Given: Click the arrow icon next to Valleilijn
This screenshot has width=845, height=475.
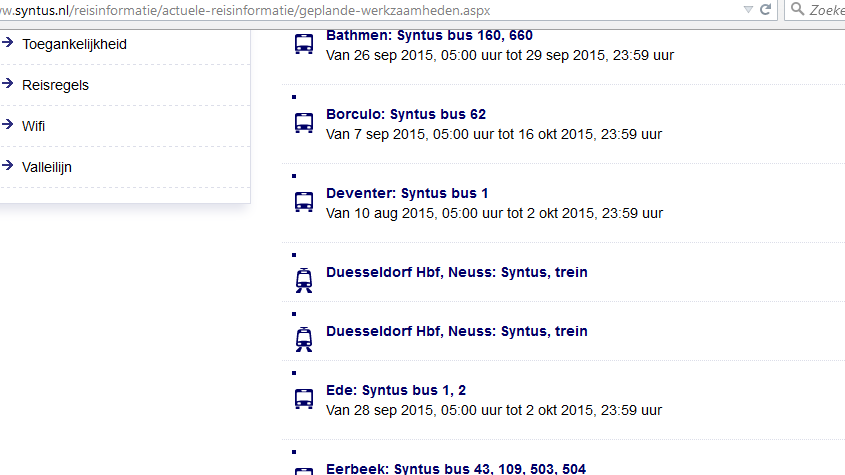Looking at the screenshot, I should pyautogui.click(x=8, y=165).
